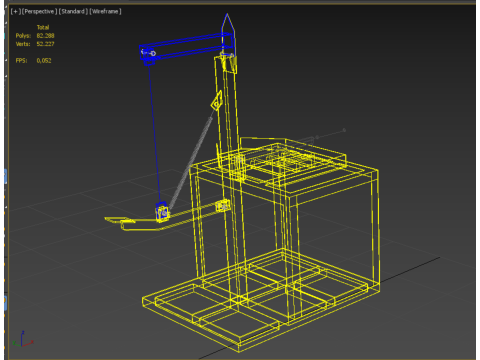The width and height of the screenshot is (480, 360).
Task: Click the Polys count statistic
Action: click(x=35, y=36)
